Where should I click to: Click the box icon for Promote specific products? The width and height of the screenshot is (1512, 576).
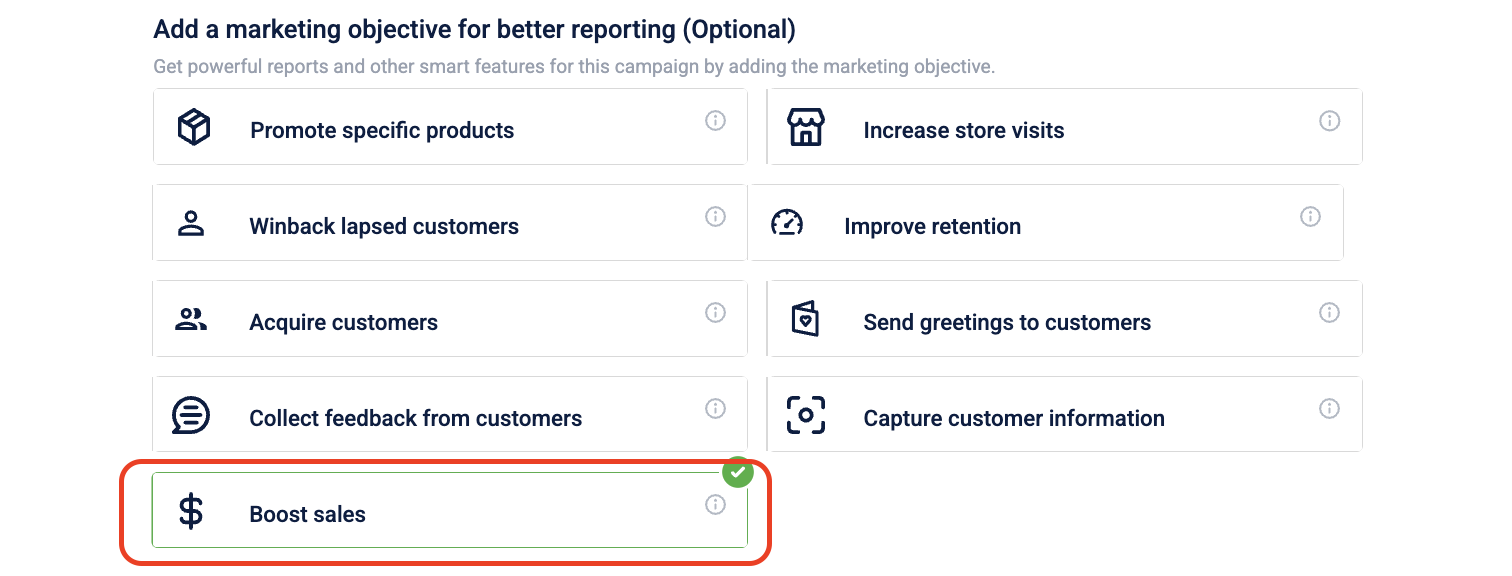point(193,128)
